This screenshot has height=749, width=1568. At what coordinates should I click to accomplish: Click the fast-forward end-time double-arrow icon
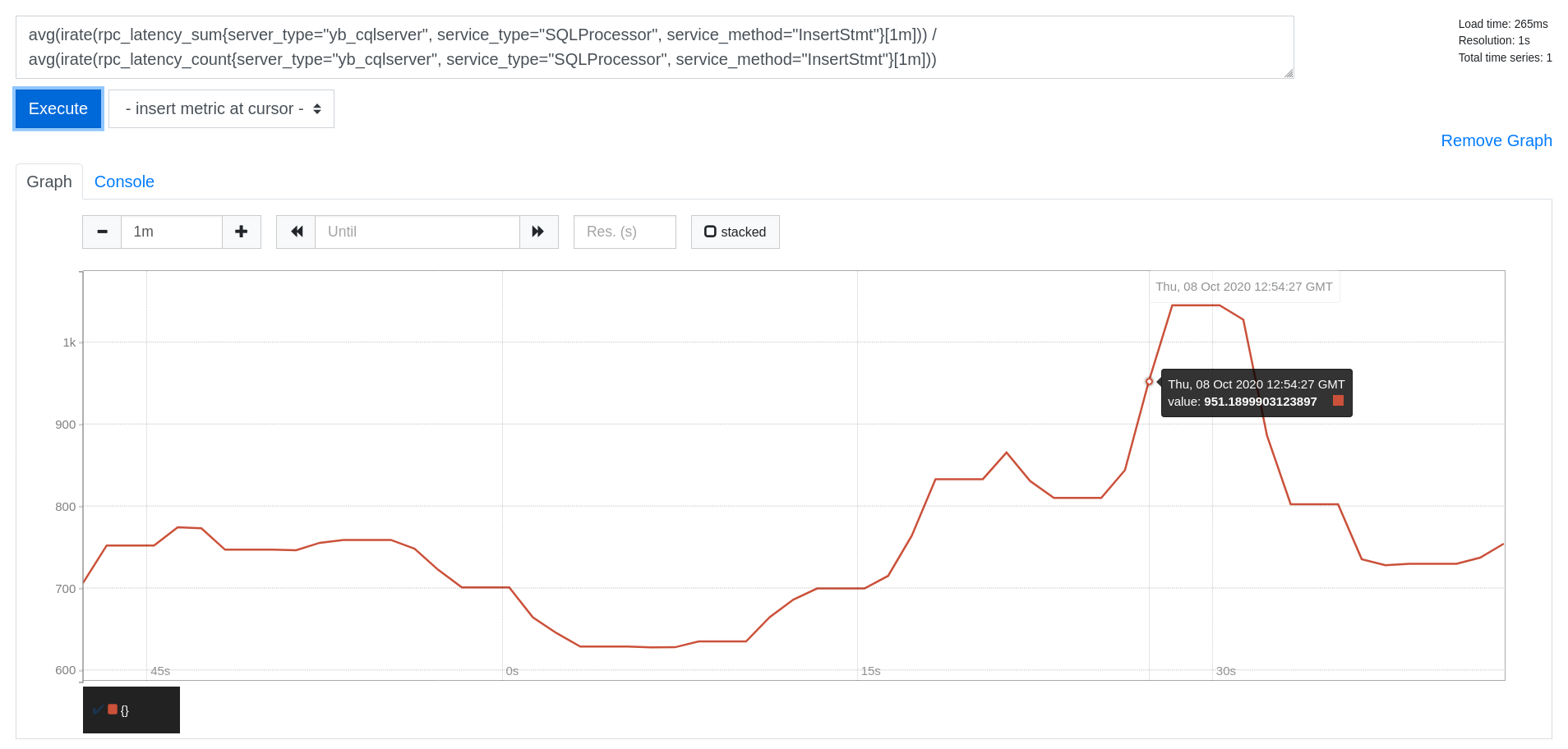coord(538,232)
